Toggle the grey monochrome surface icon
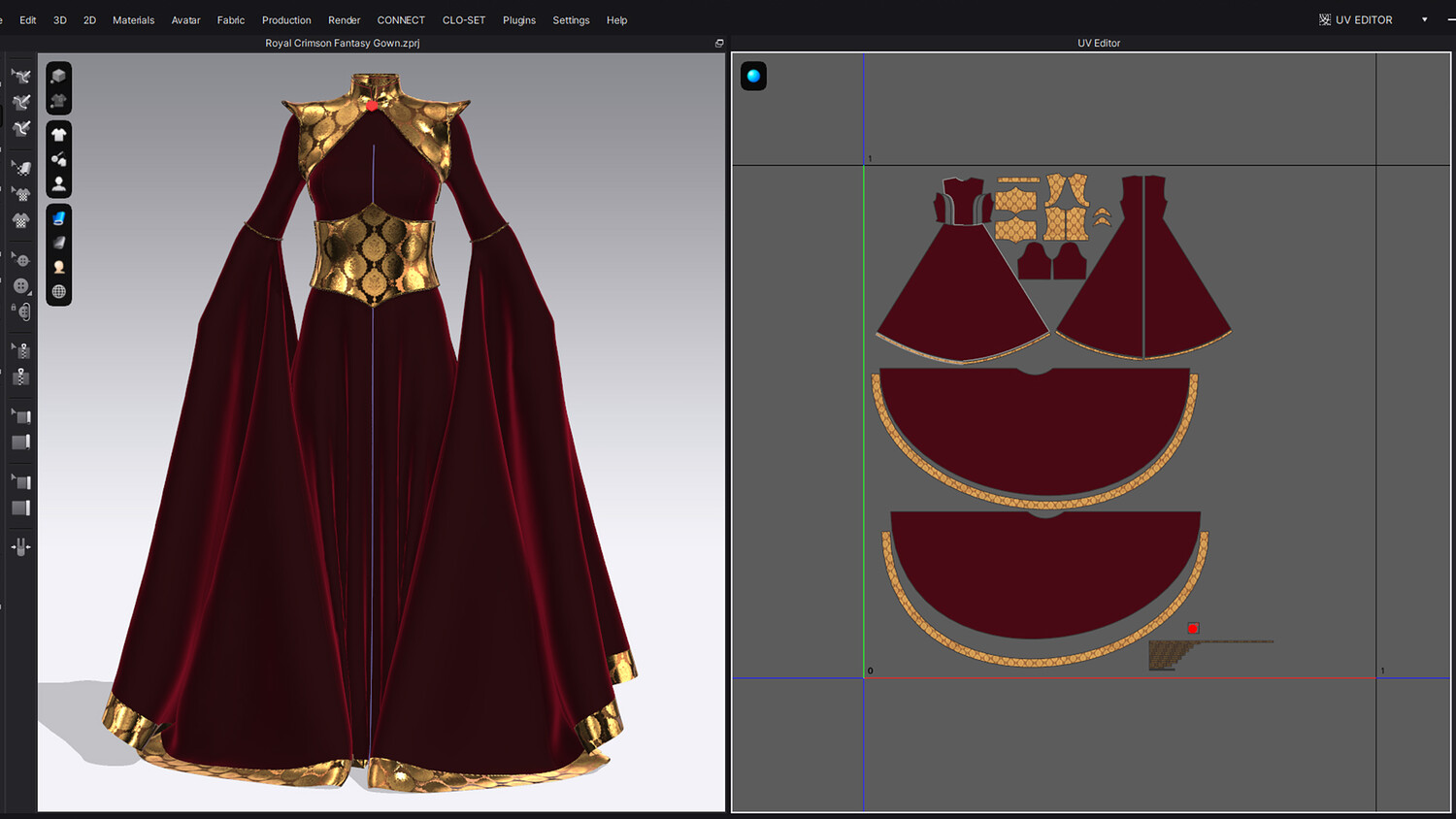 coord(59,243)
